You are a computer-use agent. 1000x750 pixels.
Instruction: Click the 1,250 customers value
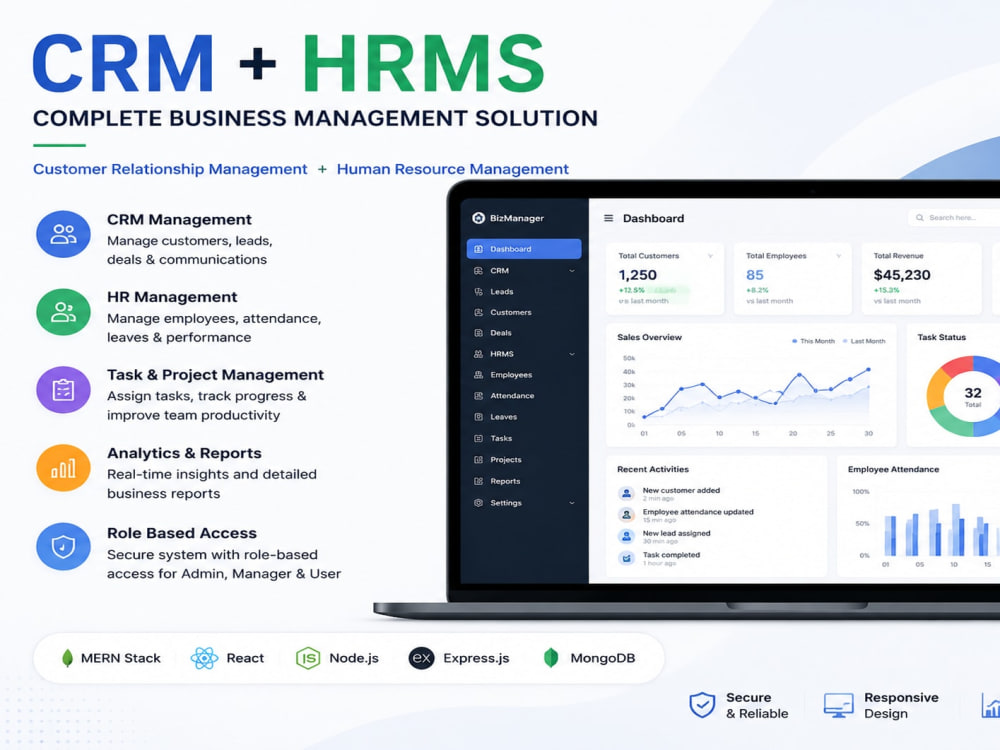pos(637,275)
